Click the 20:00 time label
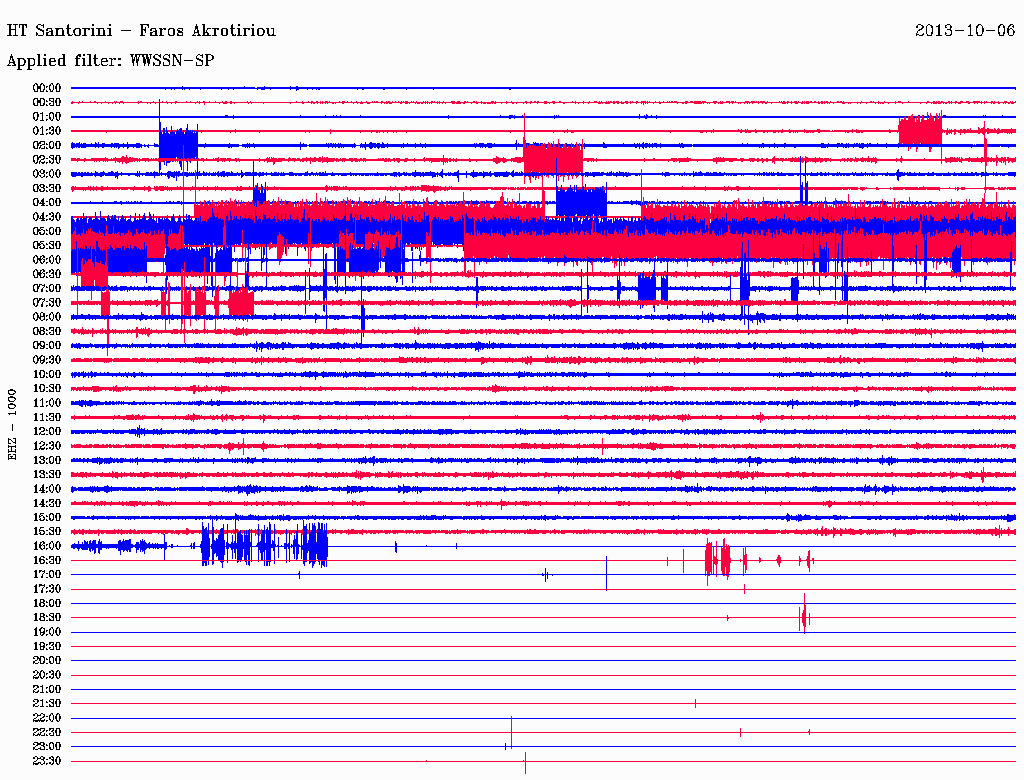The width and height of the screenshot is (1024, 780). pyautogui.click(x=47, y=661)
